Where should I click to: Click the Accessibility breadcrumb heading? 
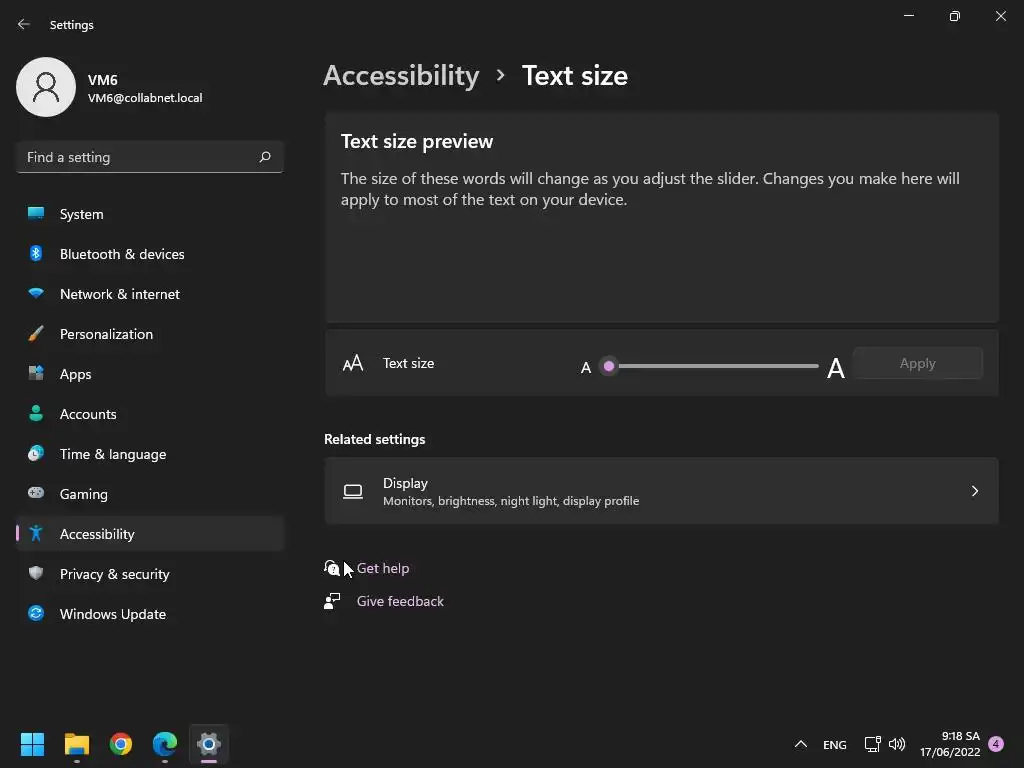tap(401, 76)
